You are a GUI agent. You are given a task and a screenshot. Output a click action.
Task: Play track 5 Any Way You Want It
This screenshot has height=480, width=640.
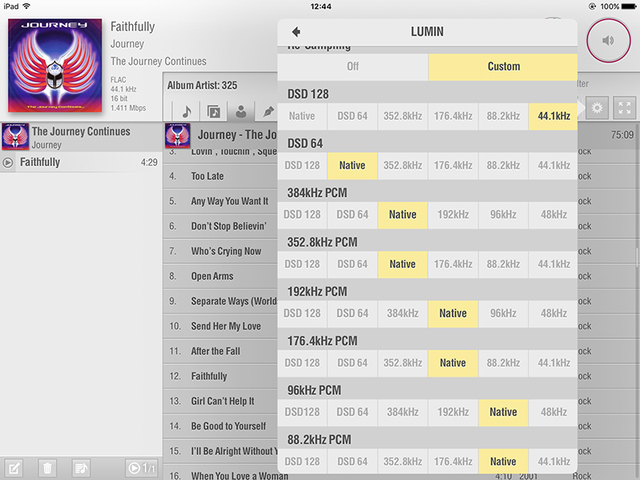pyautogui.click(x=220, y=201)
